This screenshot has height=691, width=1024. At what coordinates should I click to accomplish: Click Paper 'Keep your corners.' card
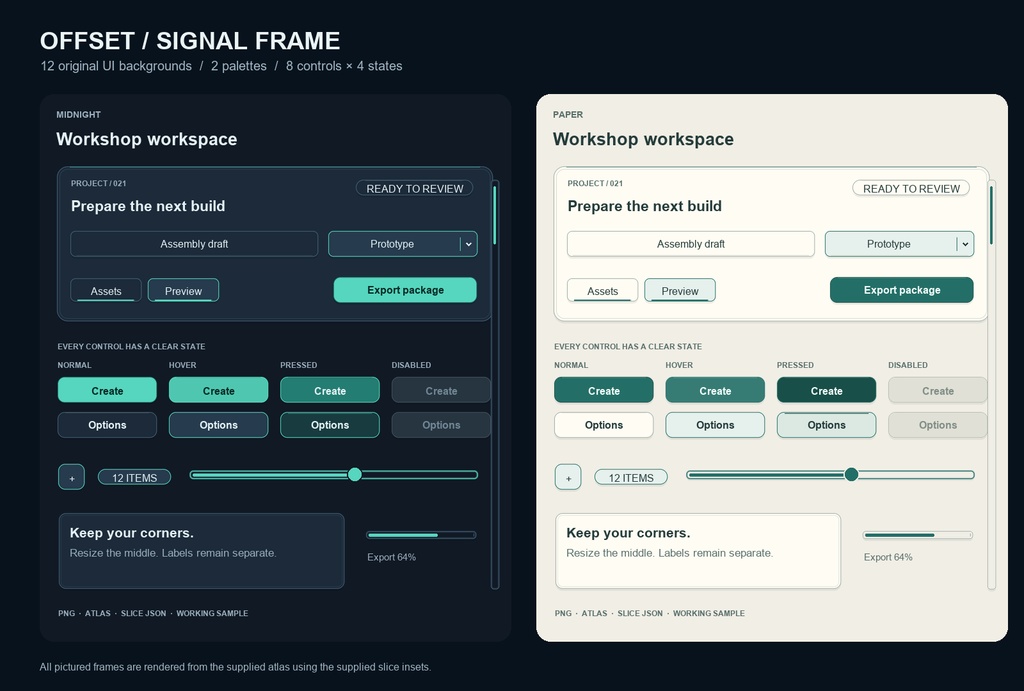tap(698, 551)
